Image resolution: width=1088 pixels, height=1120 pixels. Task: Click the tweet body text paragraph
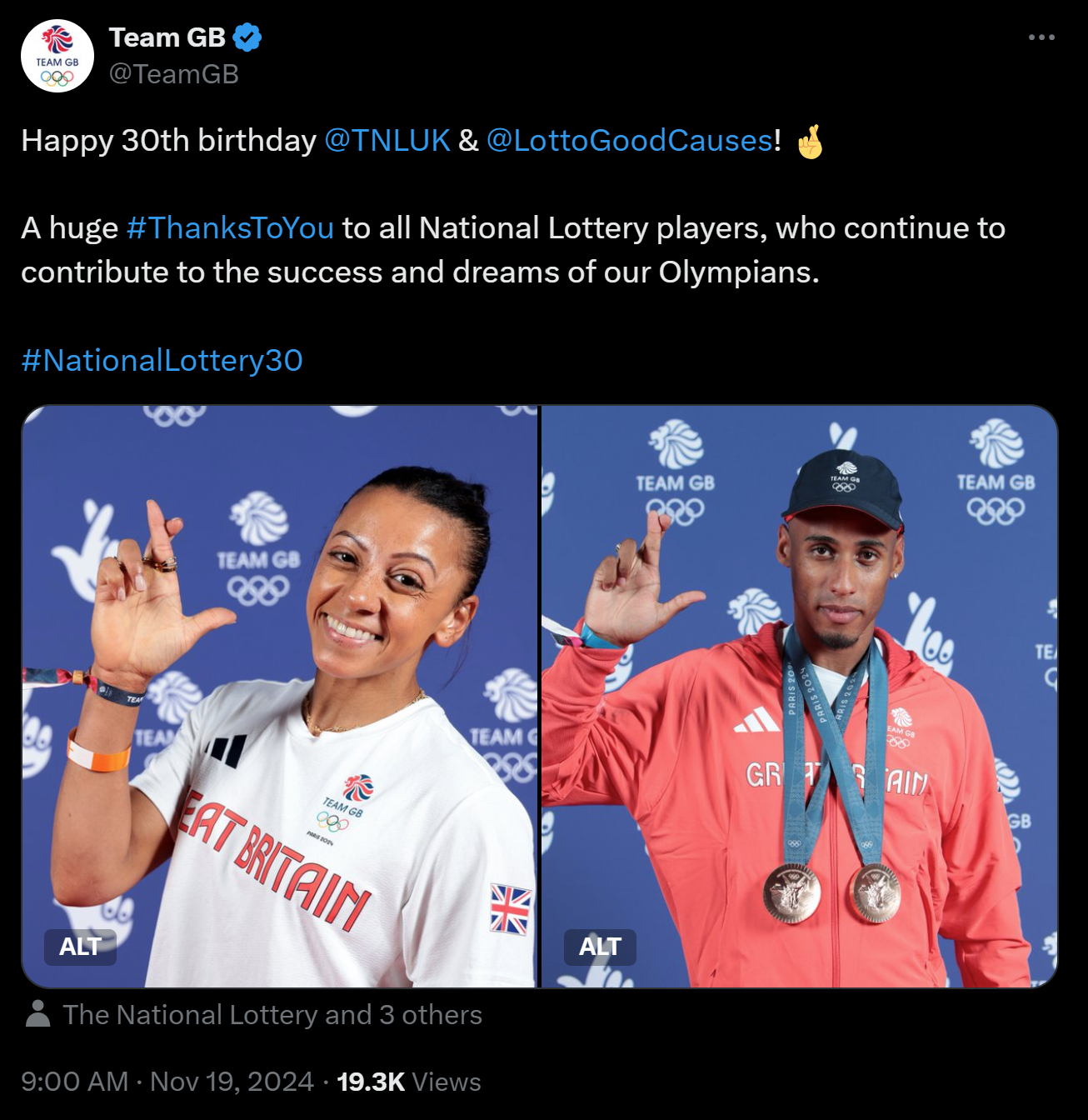pyautogui.click(x=513, y=250)
